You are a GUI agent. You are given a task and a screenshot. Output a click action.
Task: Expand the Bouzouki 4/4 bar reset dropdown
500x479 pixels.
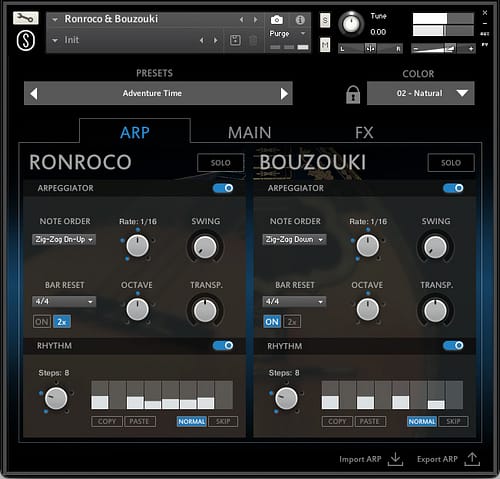(x=294, y=301)
